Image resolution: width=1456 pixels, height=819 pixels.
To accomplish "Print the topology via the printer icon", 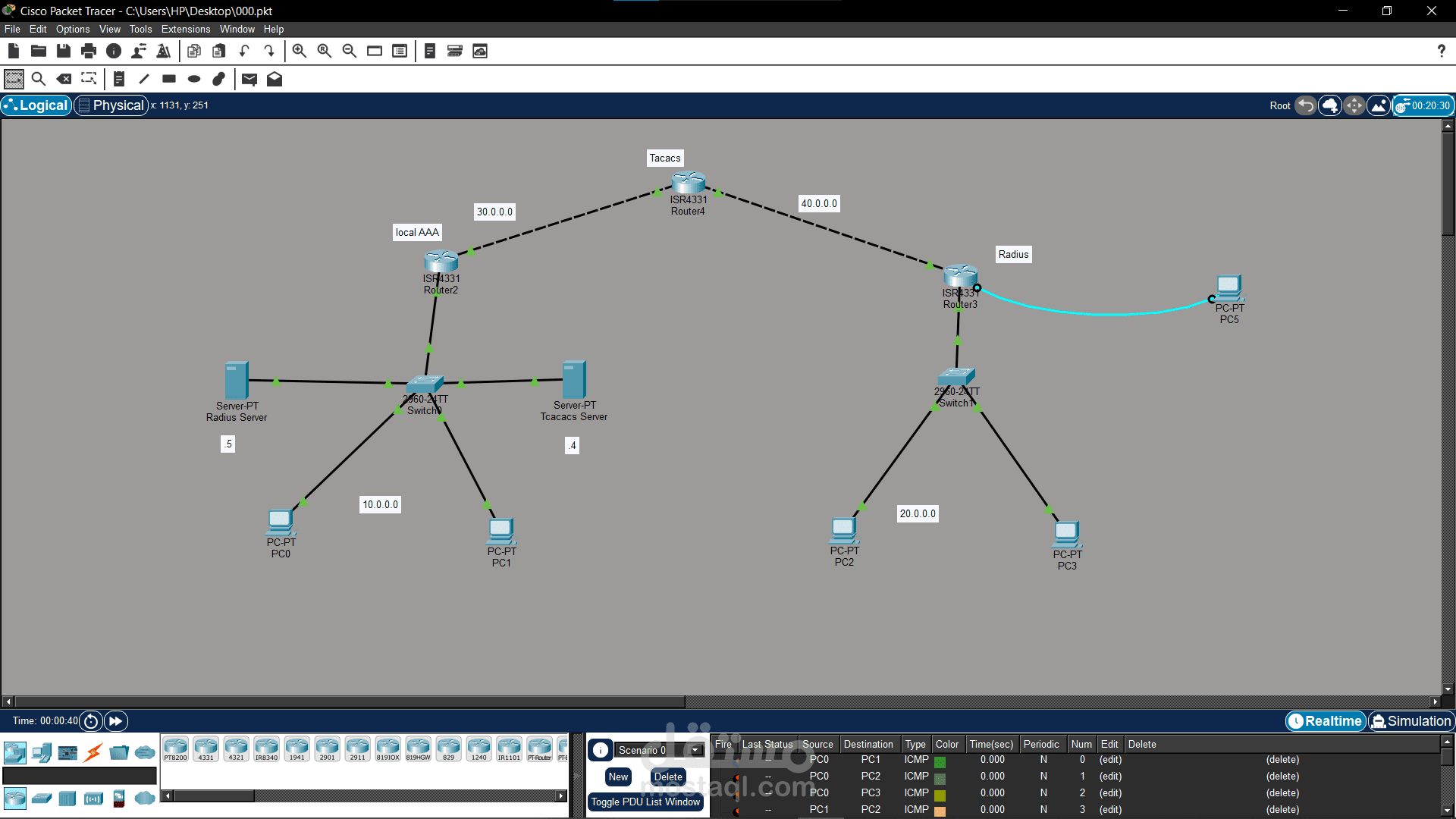I will pos(89,51).
